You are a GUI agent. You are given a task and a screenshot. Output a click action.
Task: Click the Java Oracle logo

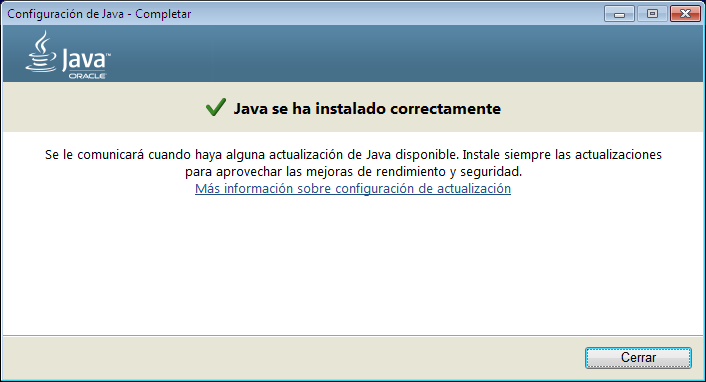pos(68,55)
